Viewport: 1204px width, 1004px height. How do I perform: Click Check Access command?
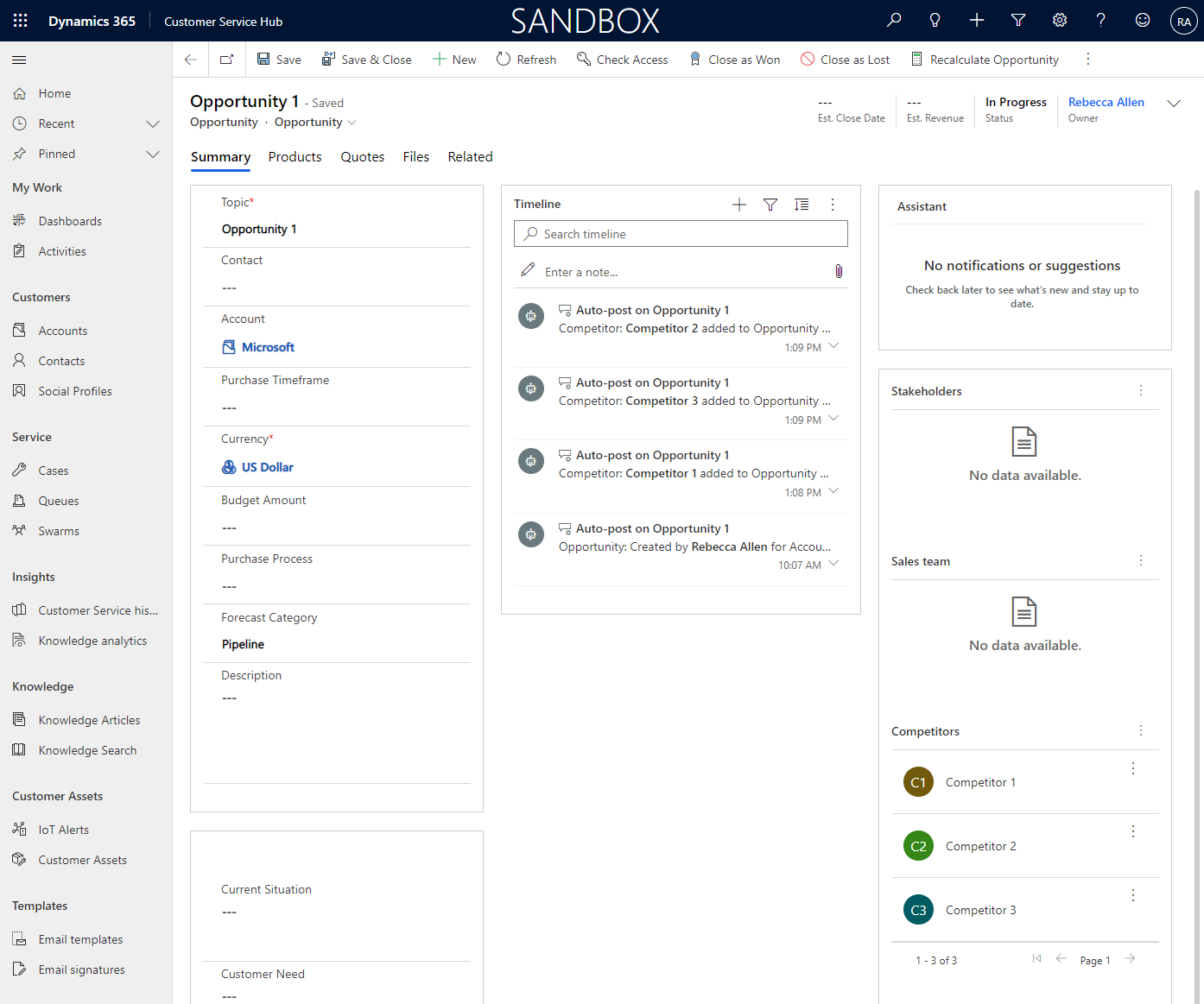623,60
